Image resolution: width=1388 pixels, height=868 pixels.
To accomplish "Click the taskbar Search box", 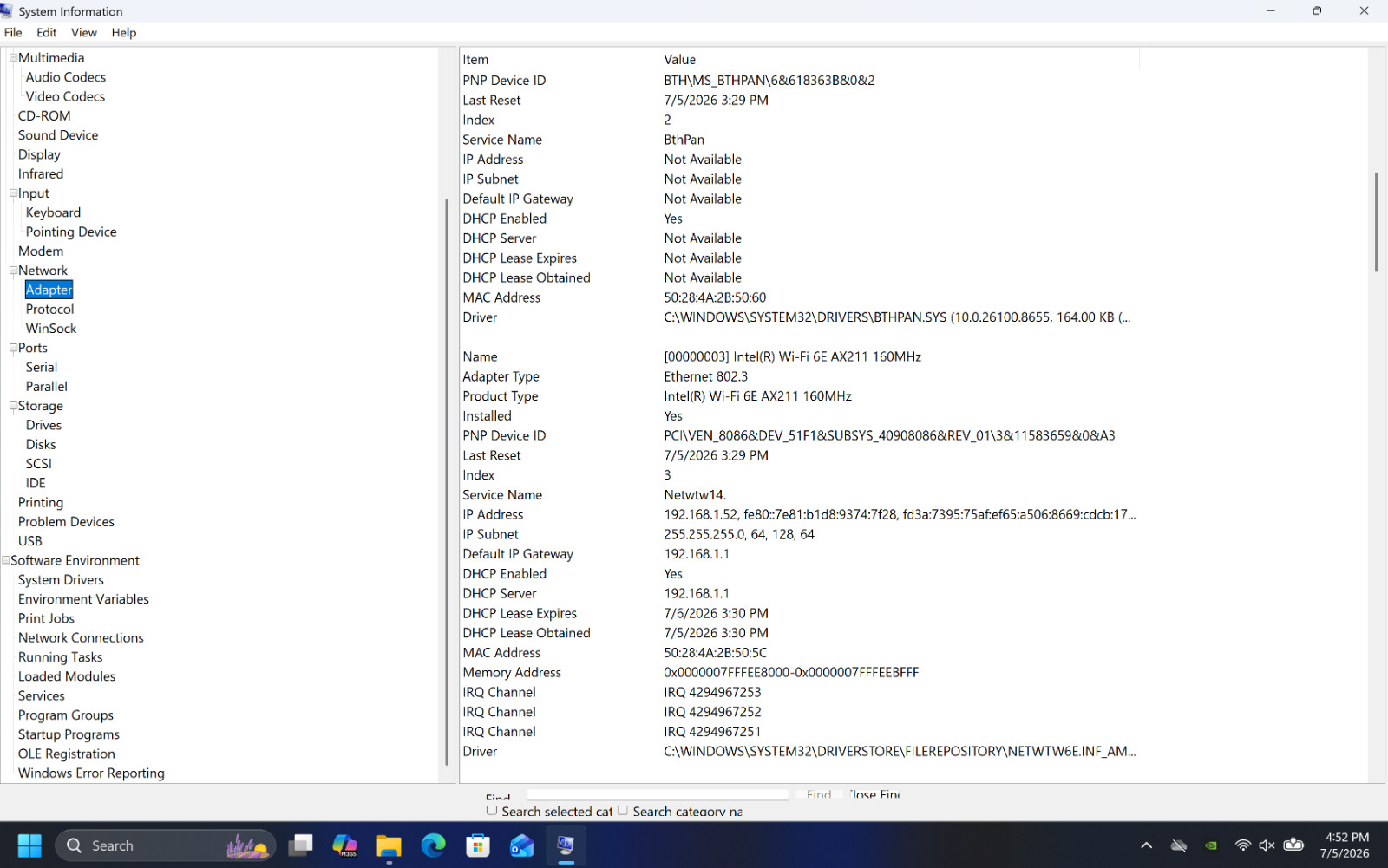I will (x=166, y=845).
